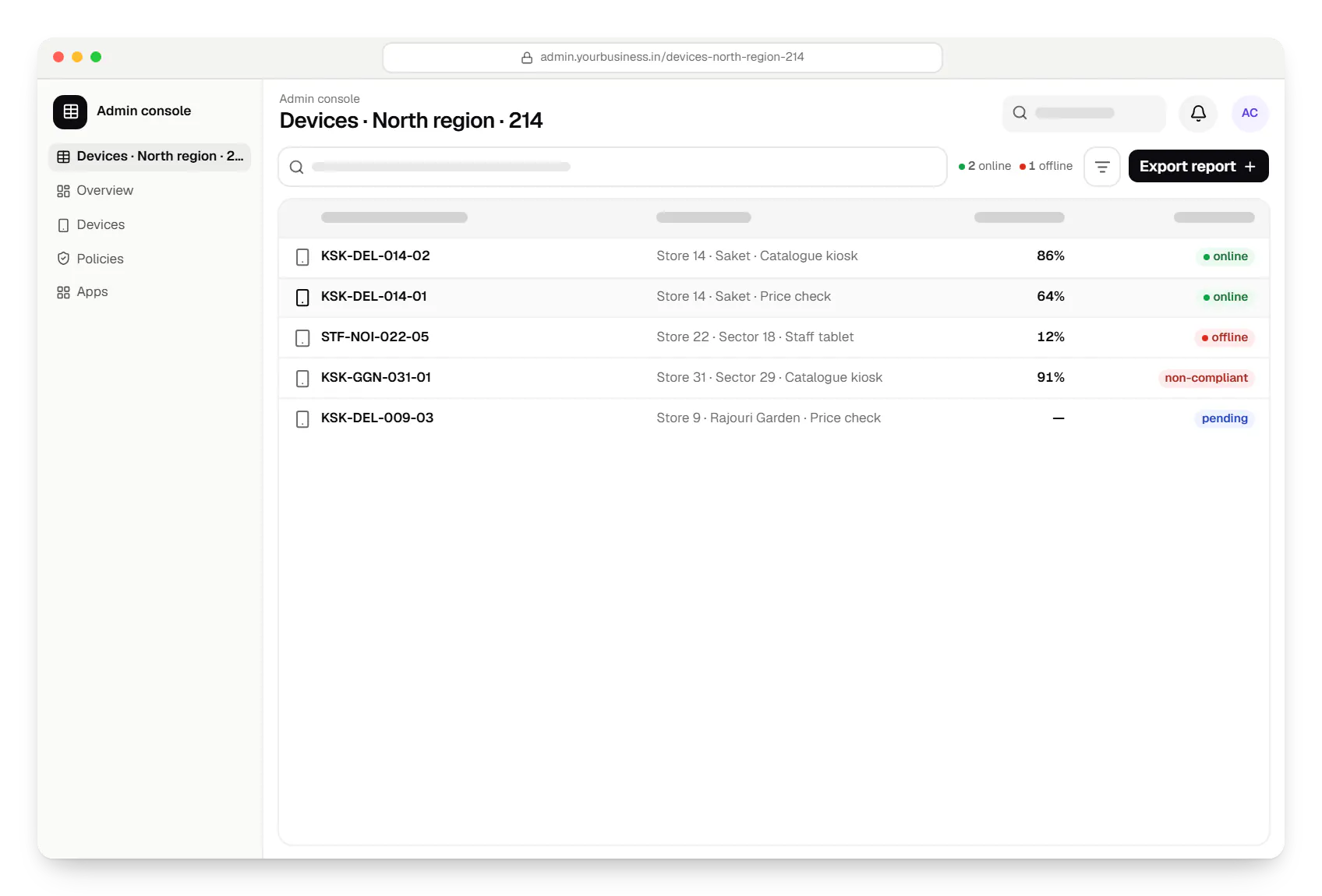Click 'Store 22 · Sector 18 · Staff tablet'
Viewport: 1322px width, 896px height.
pyautogui.click(x=755, y=337)
